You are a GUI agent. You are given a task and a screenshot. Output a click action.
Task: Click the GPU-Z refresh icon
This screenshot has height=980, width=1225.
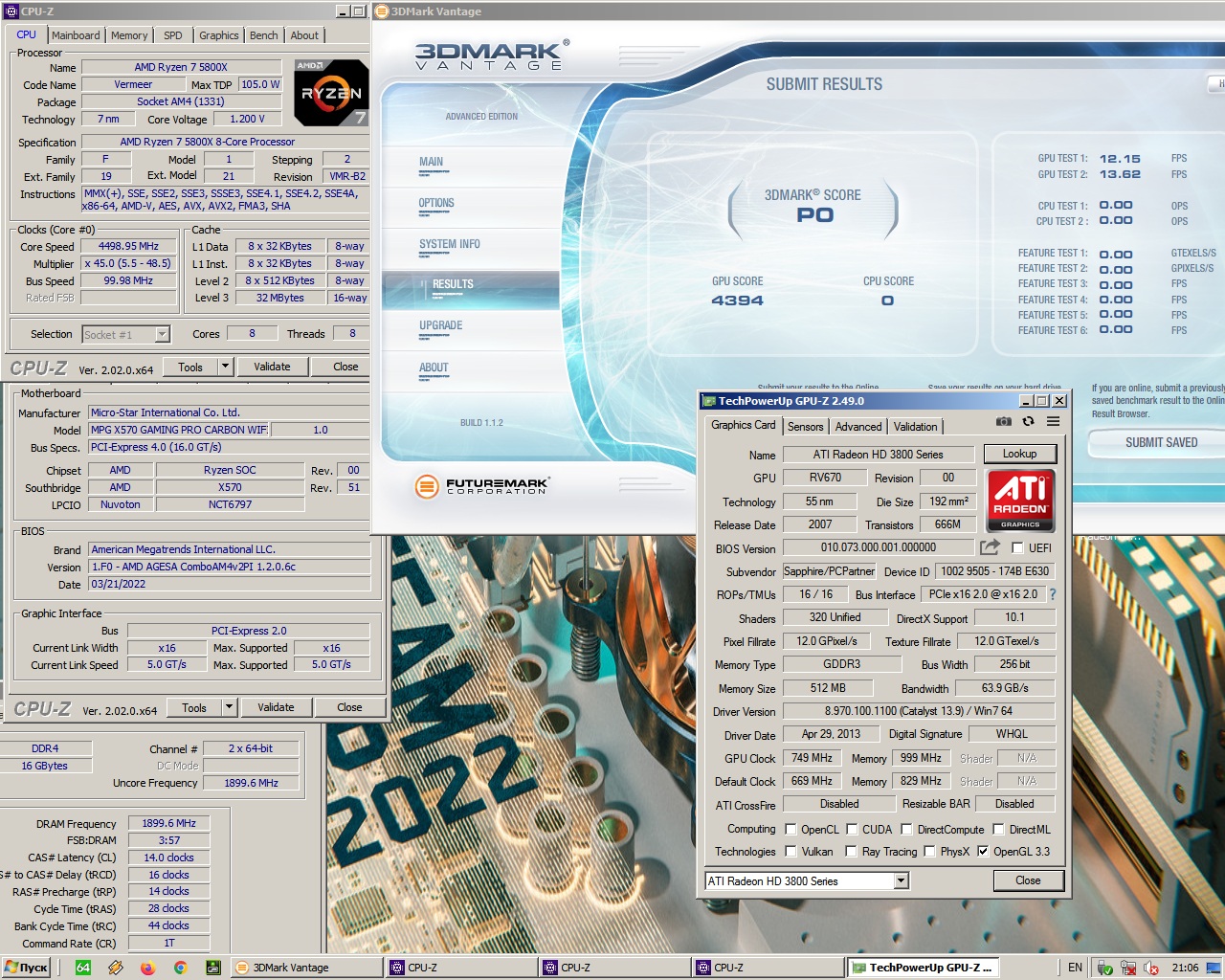pos(1028,421)
